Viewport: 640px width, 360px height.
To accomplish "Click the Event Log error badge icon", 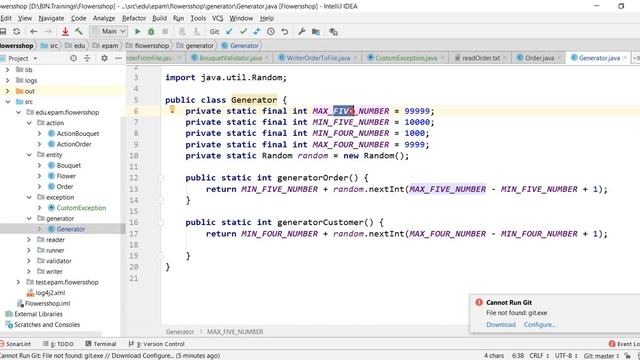I will [x=612, y=344].
